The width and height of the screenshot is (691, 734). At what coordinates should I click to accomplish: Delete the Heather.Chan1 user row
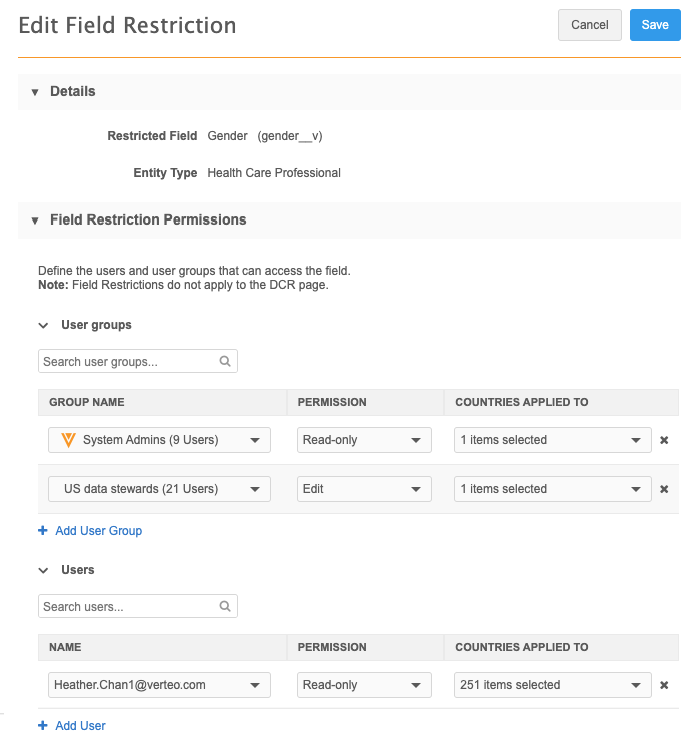(x=664, y=685)
